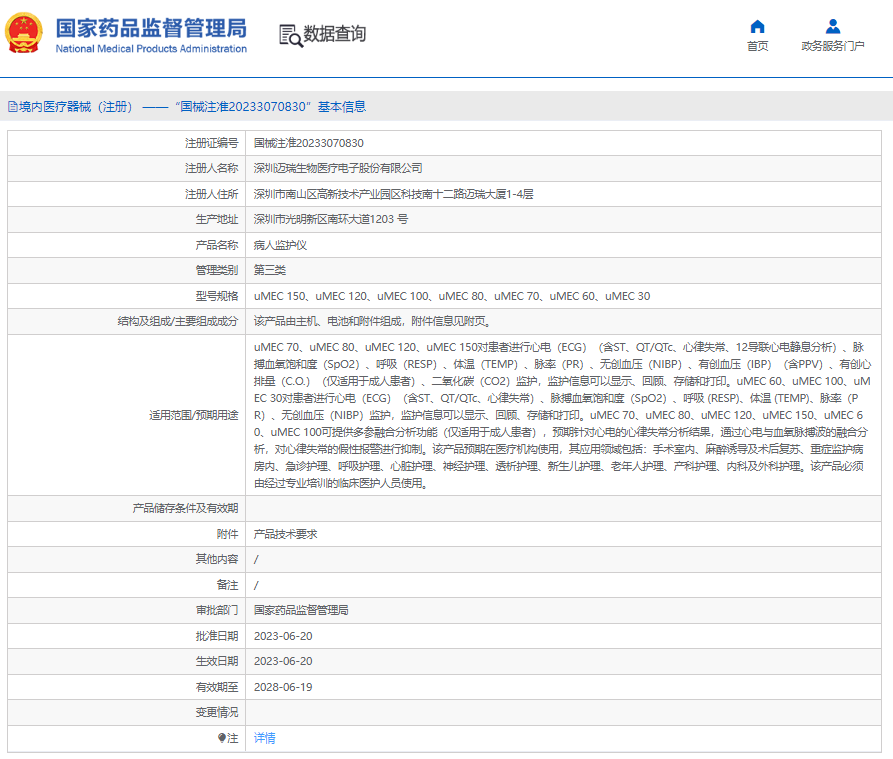Screen dimensions: 893x759
Task: Click the 产品储存条件及有效期 label
Action: (x=185, y=508)
